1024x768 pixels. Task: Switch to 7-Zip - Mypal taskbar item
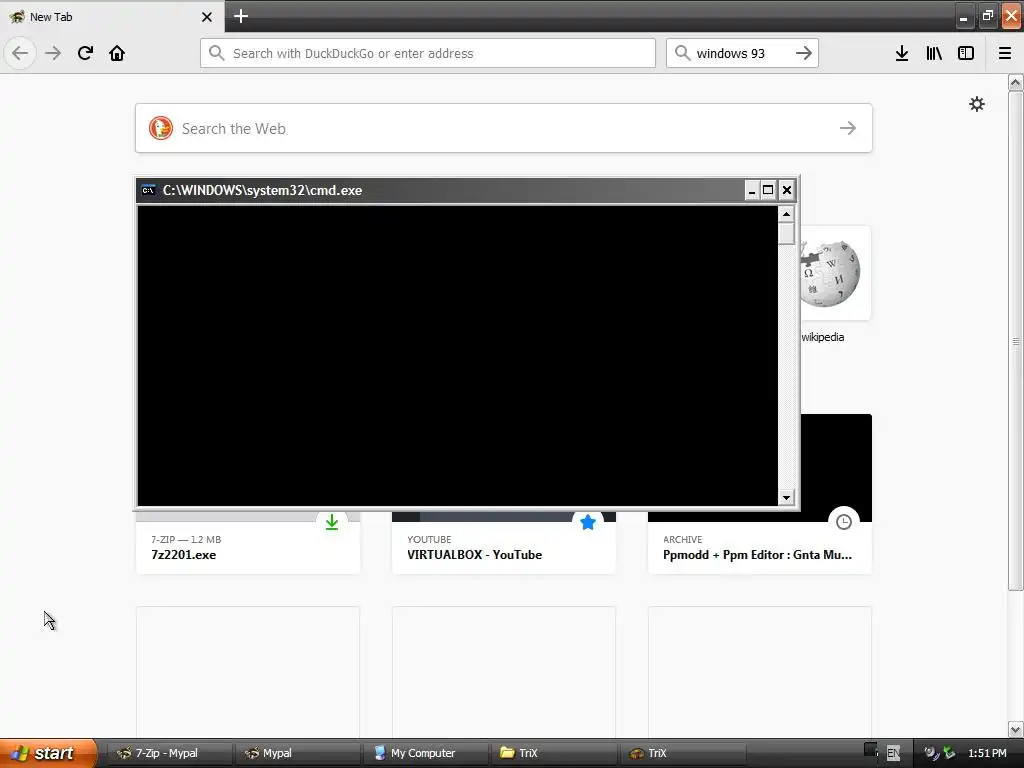point(168,753)
